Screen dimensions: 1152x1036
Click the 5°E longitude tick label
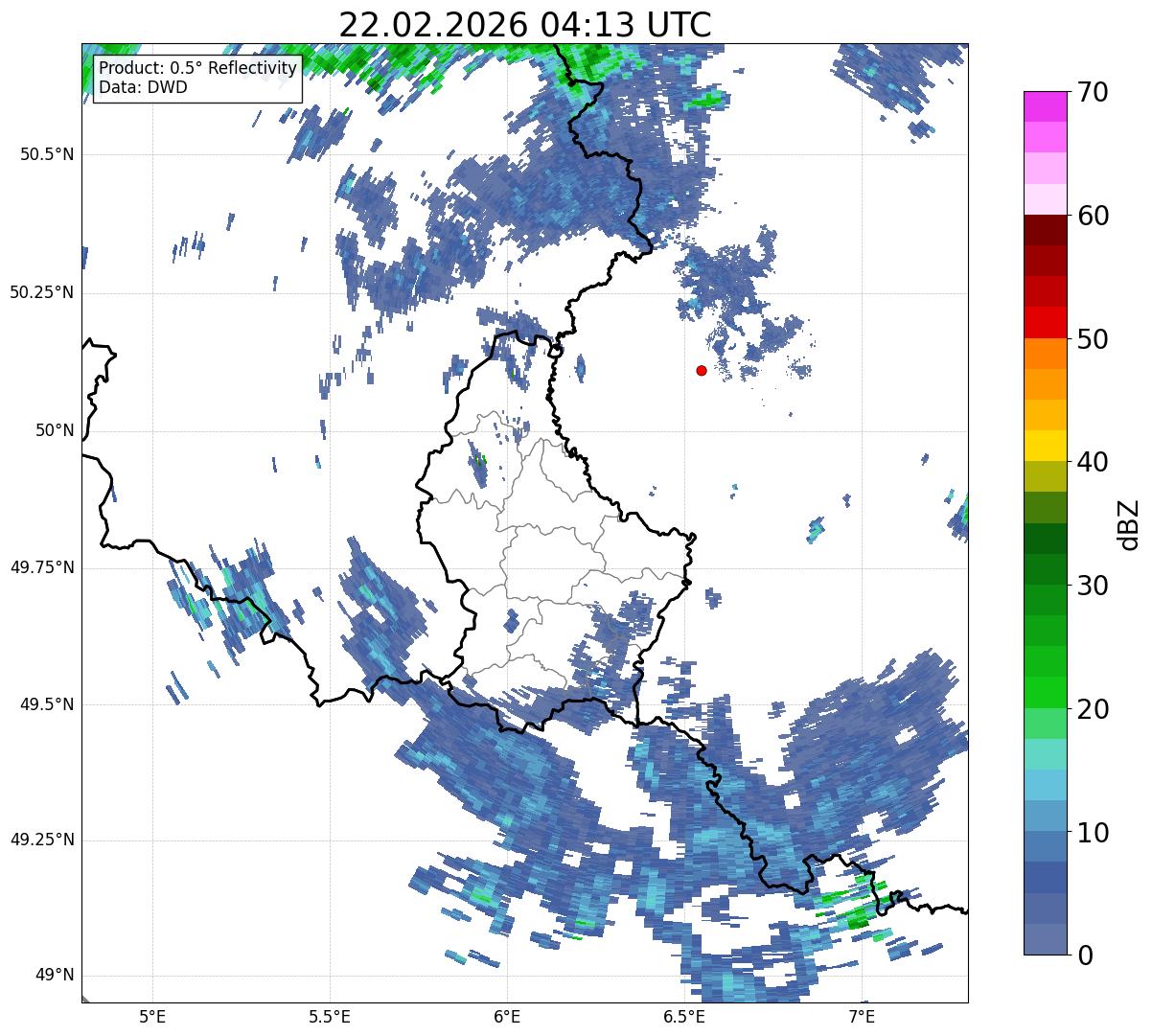pos(152,1016)
